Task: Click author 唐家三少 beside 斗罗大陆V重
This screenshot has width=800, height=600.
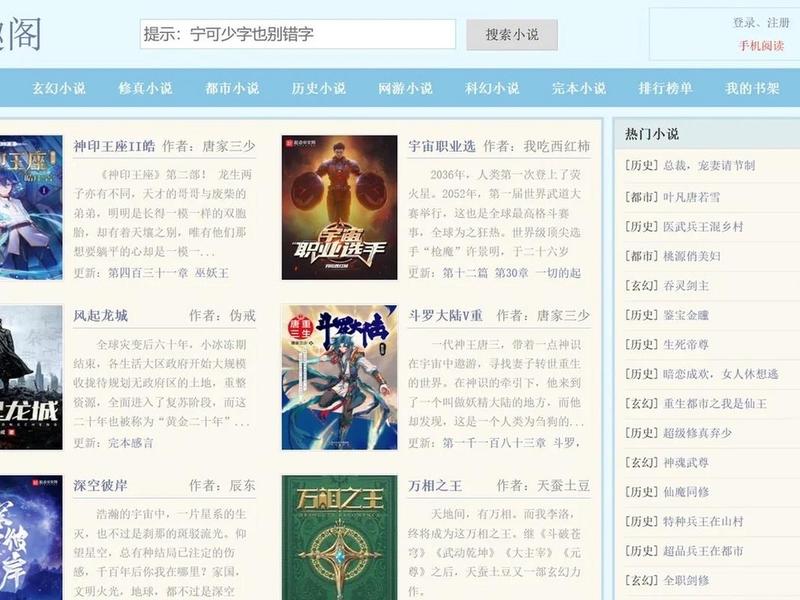Action: (x=563, y=316)
